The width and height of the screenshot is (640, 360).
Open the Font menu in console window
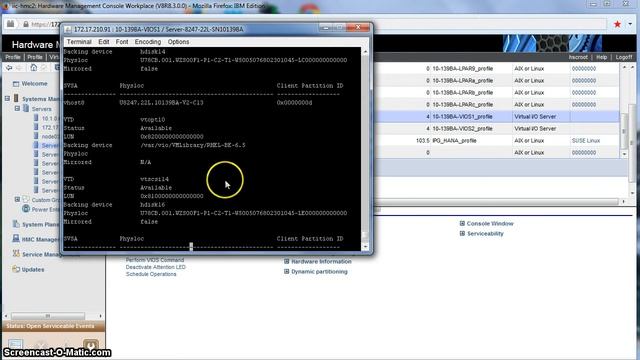122,42
